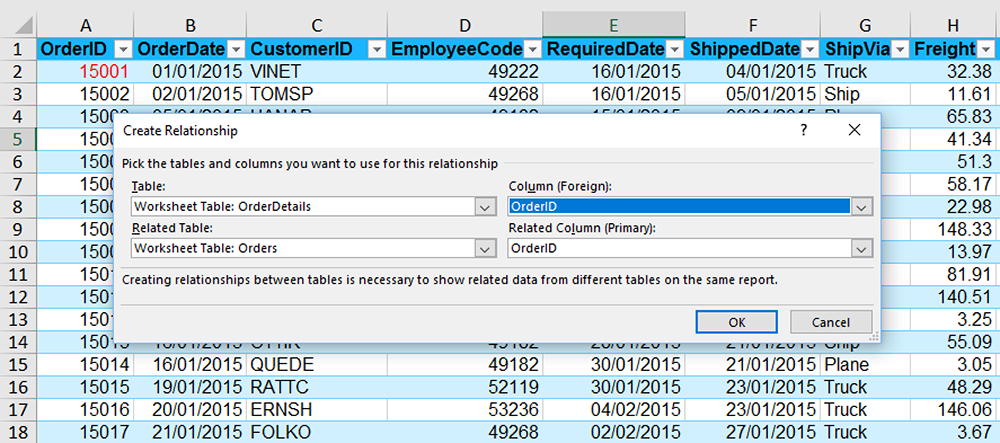The width and height of the screenshot is (1000, 443).
Task: Click Freight cell 3.67
Action: pos(953,432)
